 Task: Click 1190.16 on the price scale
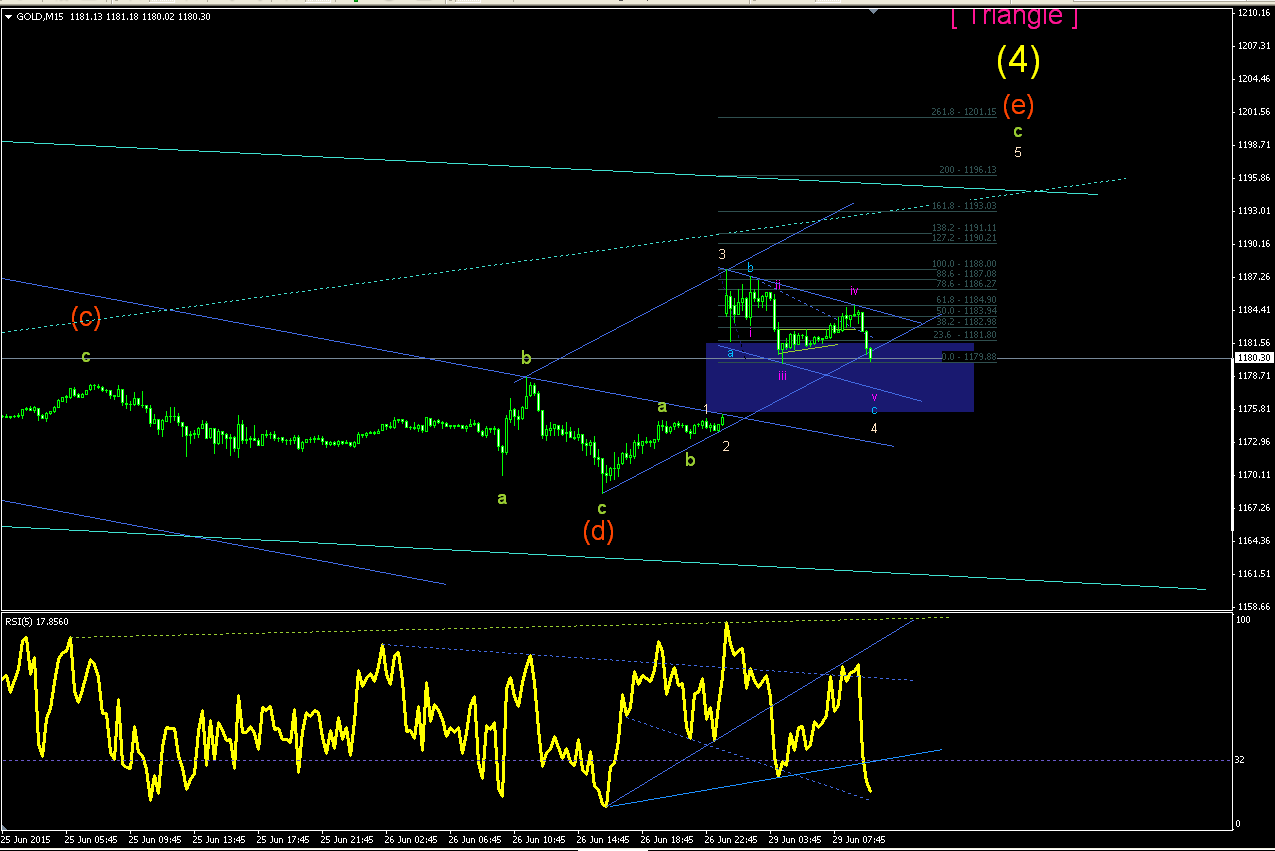point(1254,243)
